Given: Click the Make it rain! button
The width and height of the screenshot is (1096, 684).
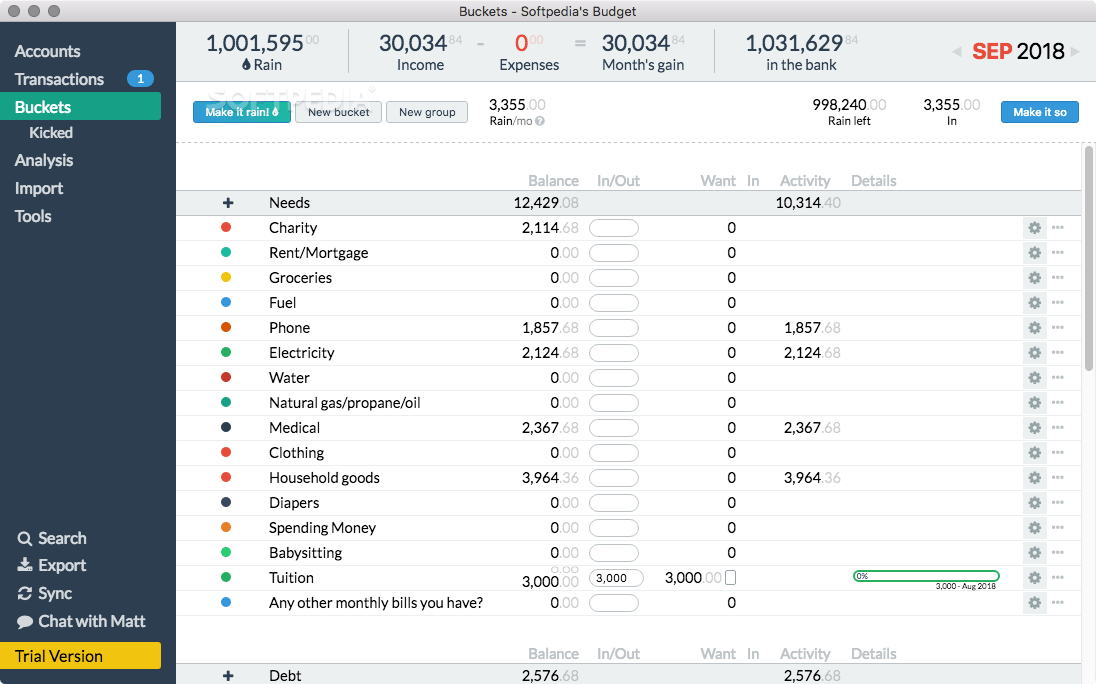Looking at the screenshot, I should [242, 112].
